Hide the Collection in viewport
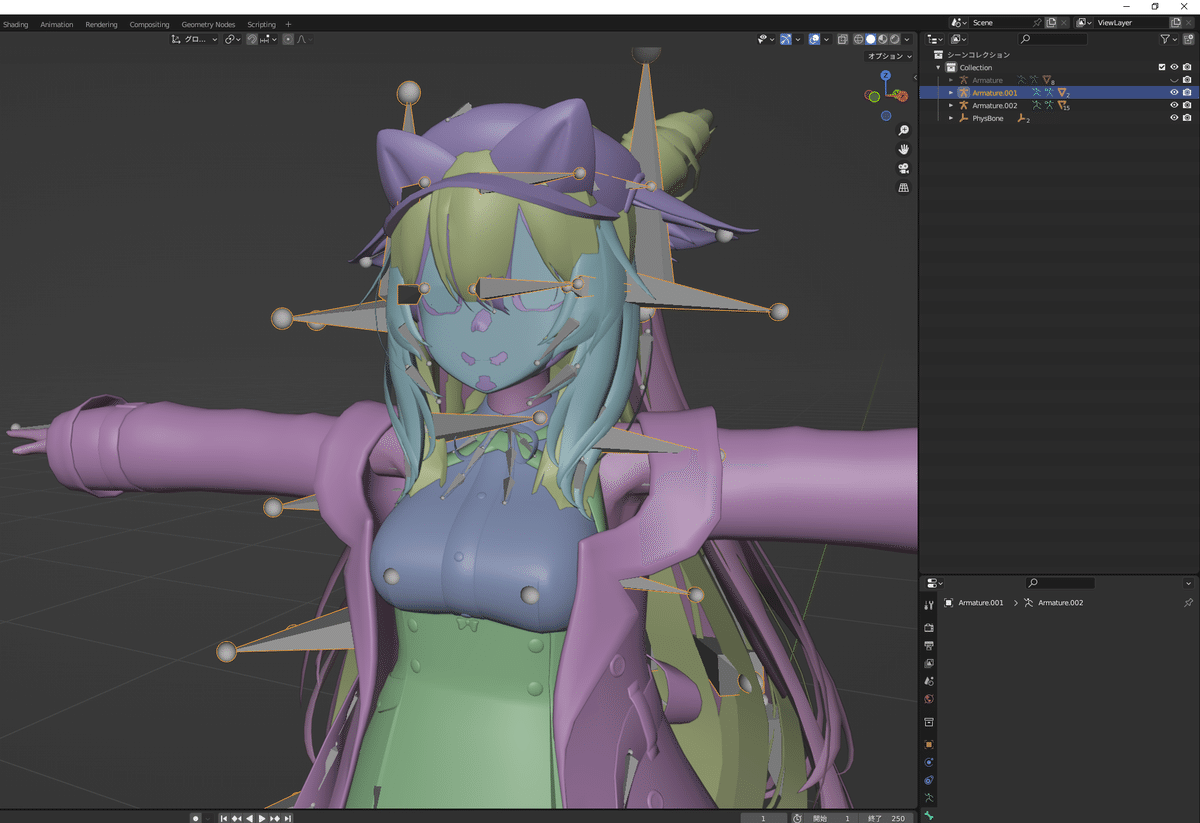 coord(1174,67)
